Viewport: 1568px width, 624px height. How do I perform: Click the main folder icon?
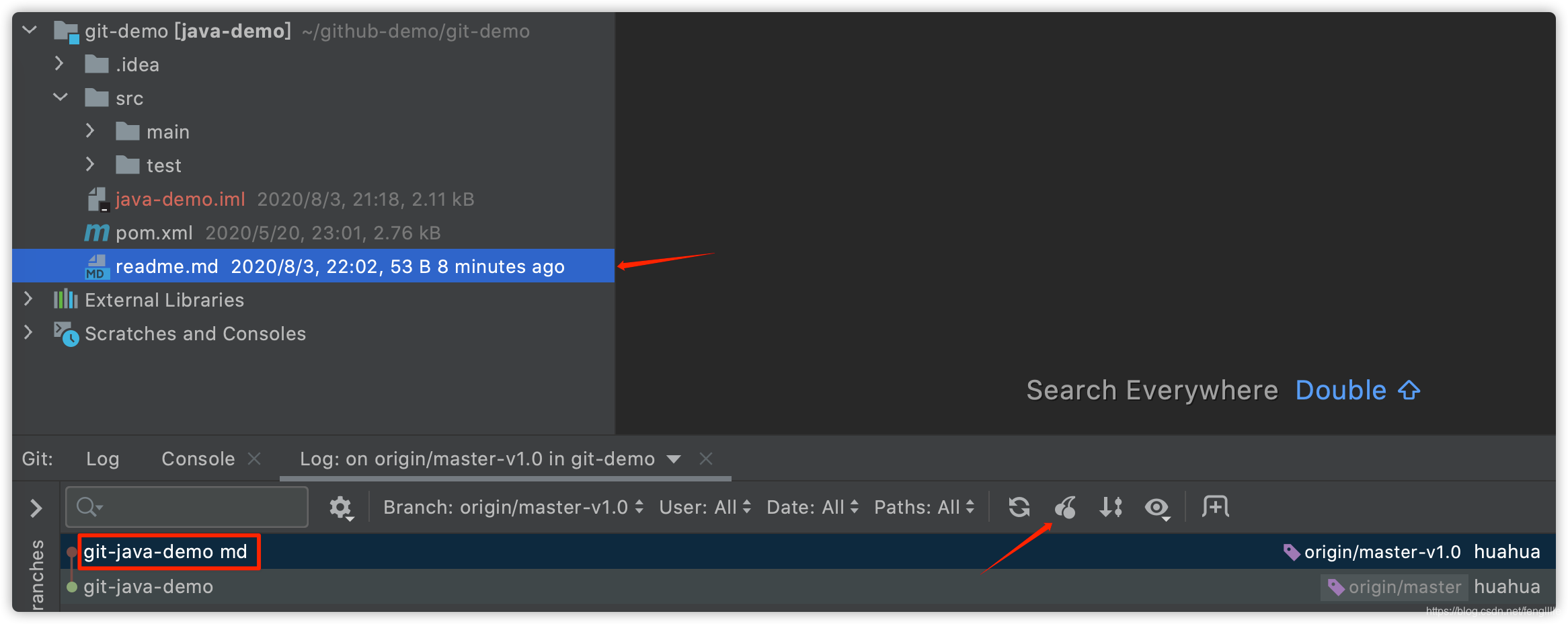tap(128, 132)
